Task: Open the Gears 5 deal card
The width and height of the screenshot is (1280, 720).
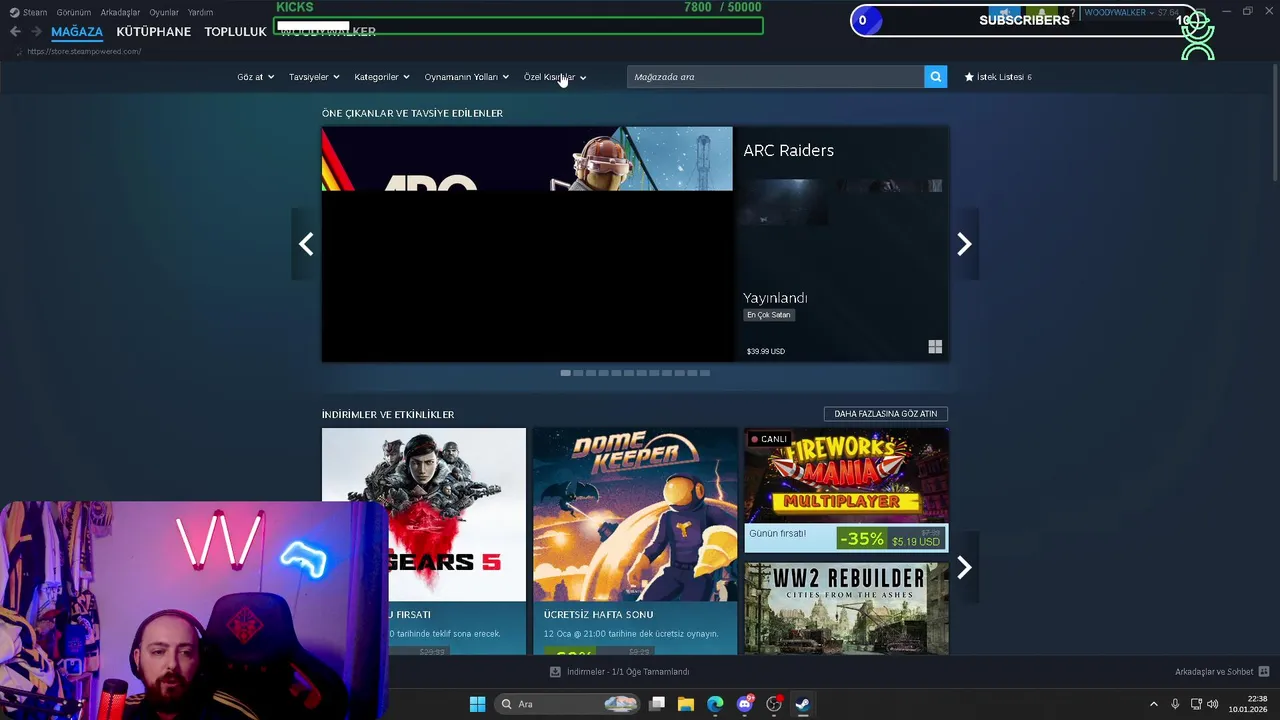Action: tap(424, 541)
